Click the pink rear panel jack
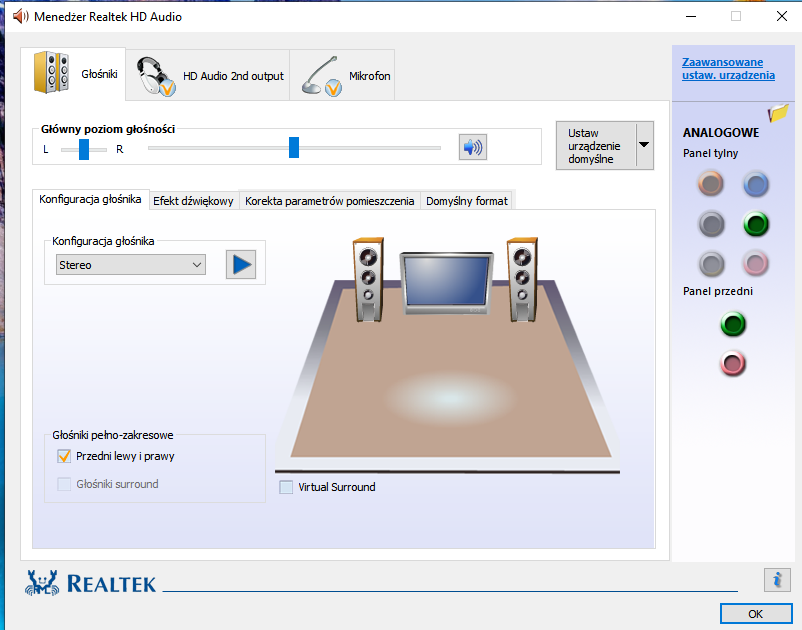Screen dimensions: 802x630 (755, 264)
